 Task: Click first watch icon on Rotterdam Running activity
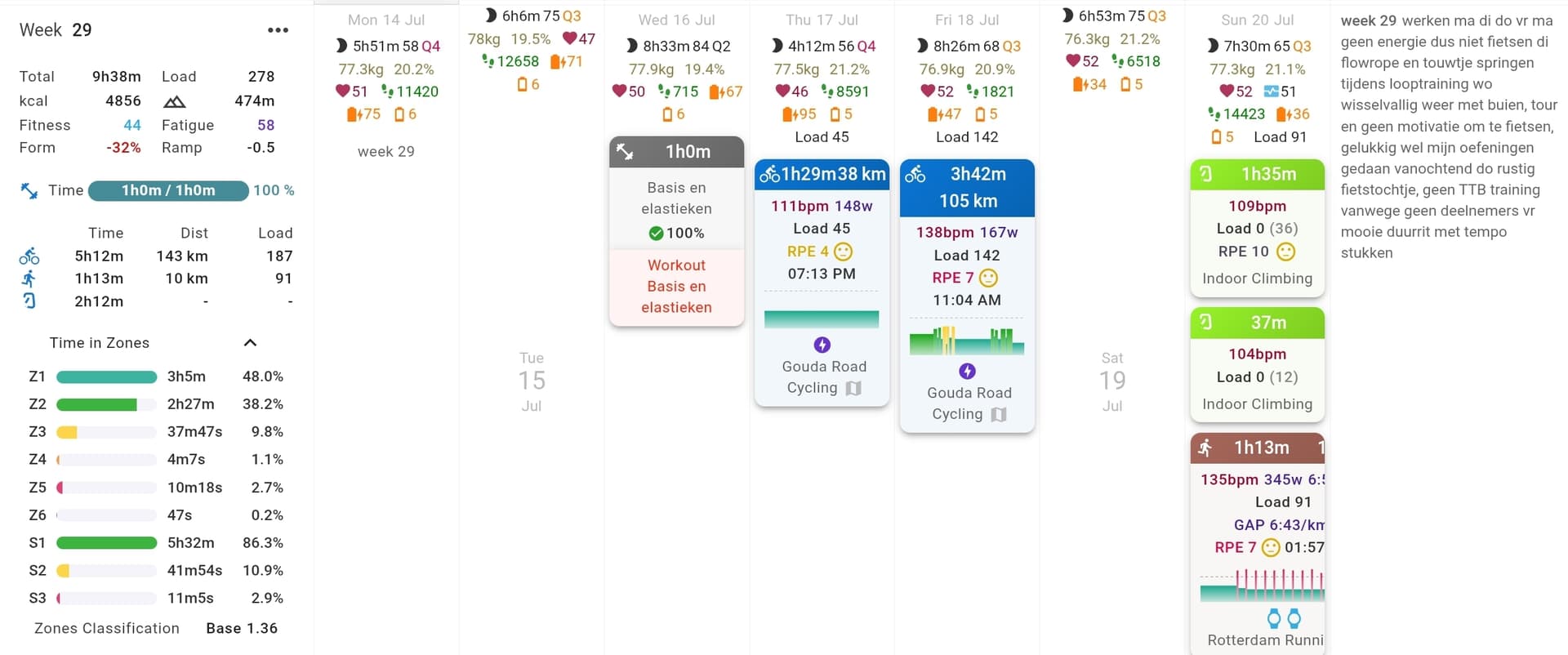point(1273,617)
